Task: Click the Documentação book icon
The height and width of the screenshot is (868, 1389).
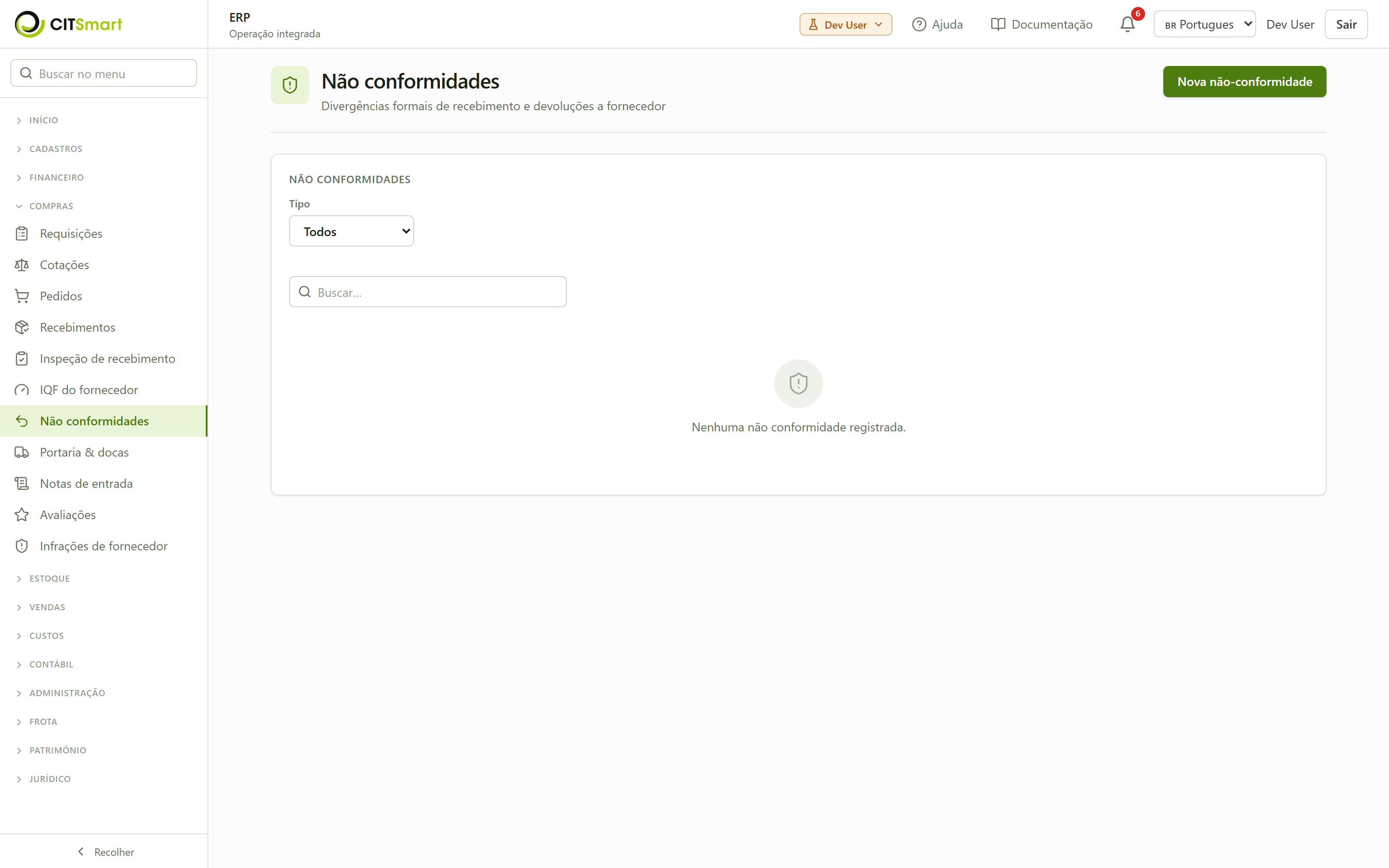Action: click(998, 24)
